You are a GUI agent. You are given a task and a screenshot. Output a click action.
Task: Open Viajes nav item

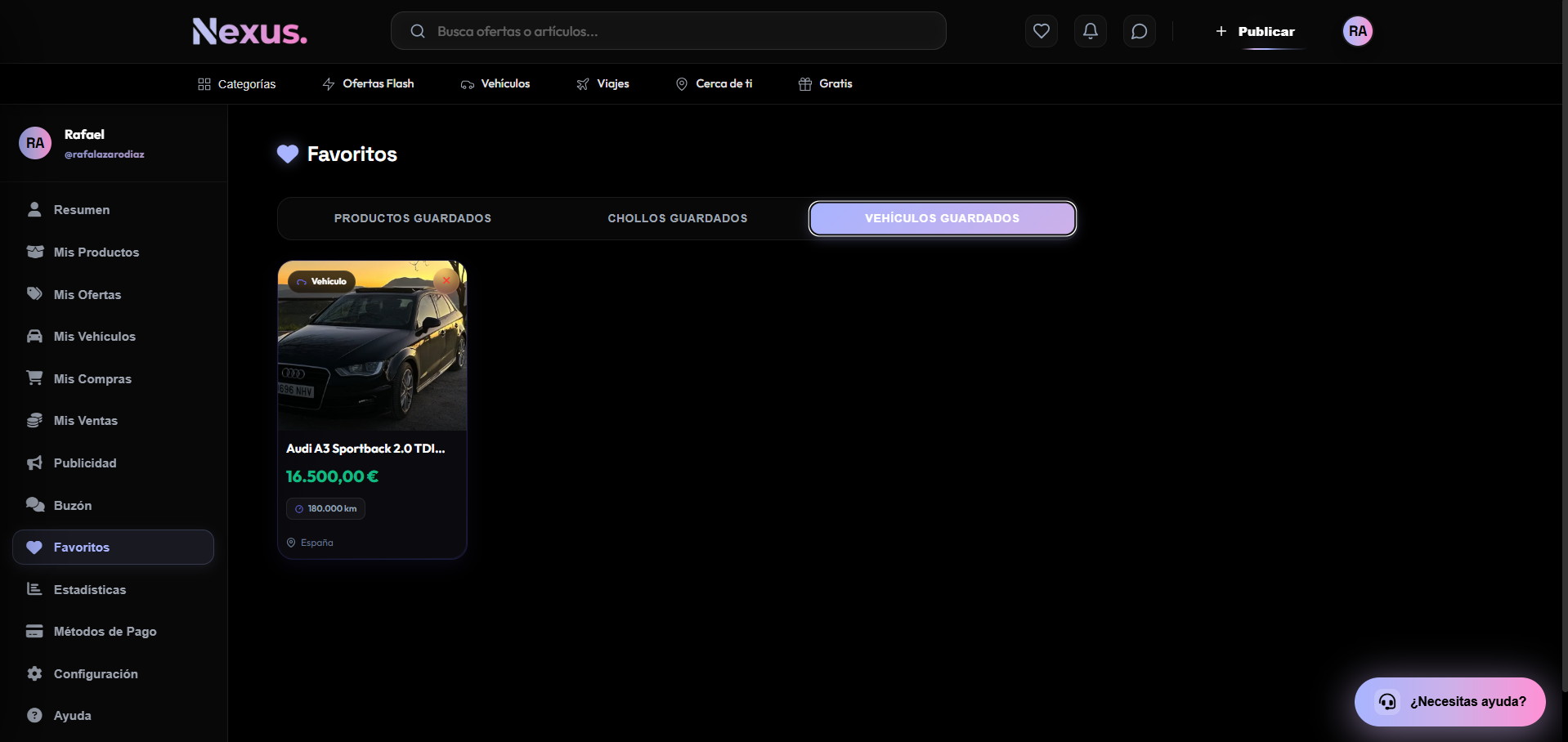(603, 84)
